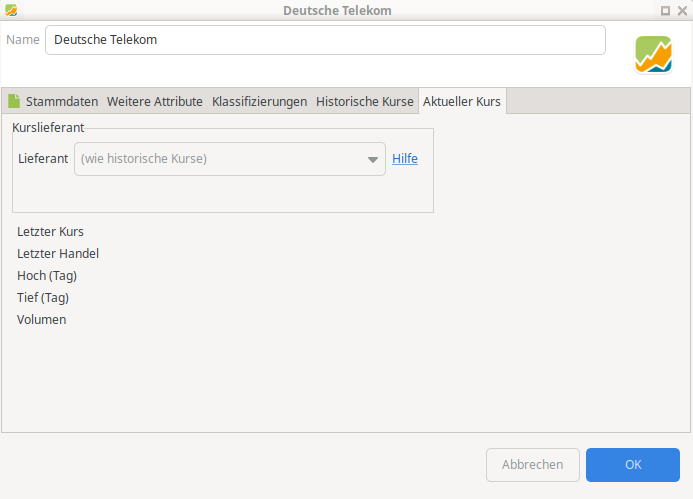The height and width of the screenshot is (499, 693).
Task: Close the Deutsche Telekom dialog window
Action: click(x=682, y=11)
